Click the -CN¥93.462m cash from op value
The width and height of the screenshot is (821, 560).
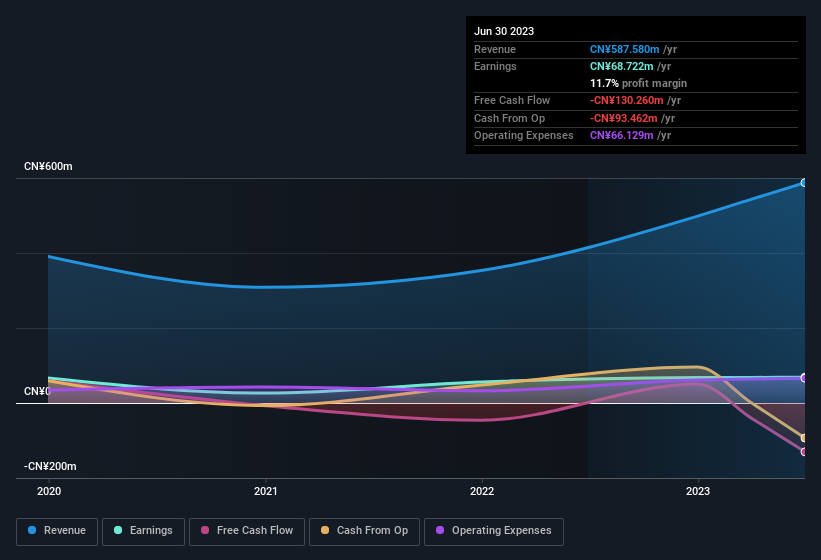pos(624,118)
